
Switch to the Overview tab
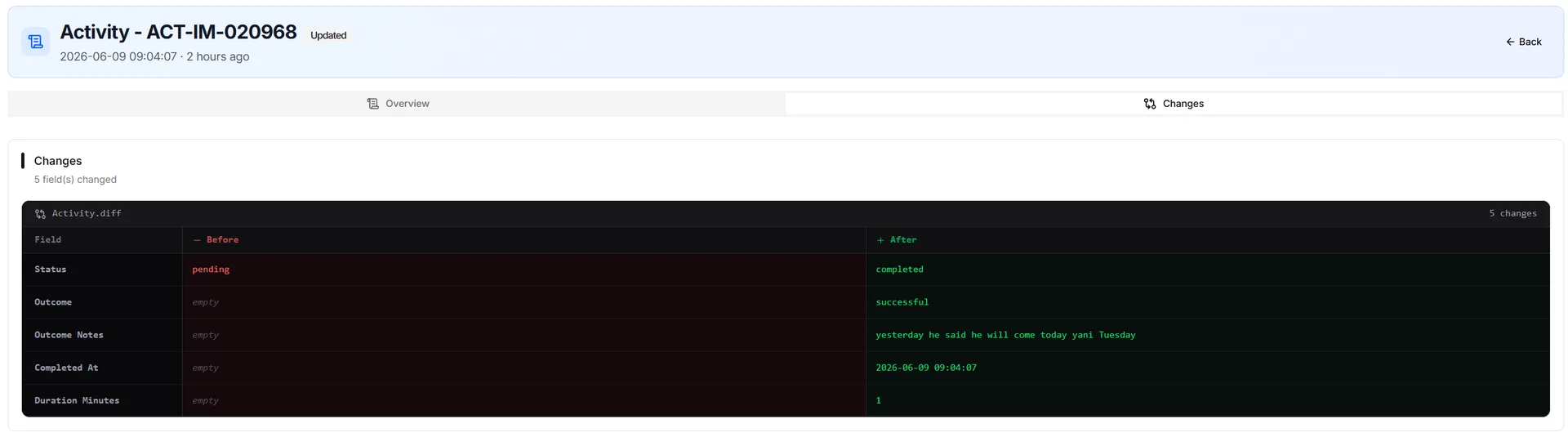coord(397,104)
